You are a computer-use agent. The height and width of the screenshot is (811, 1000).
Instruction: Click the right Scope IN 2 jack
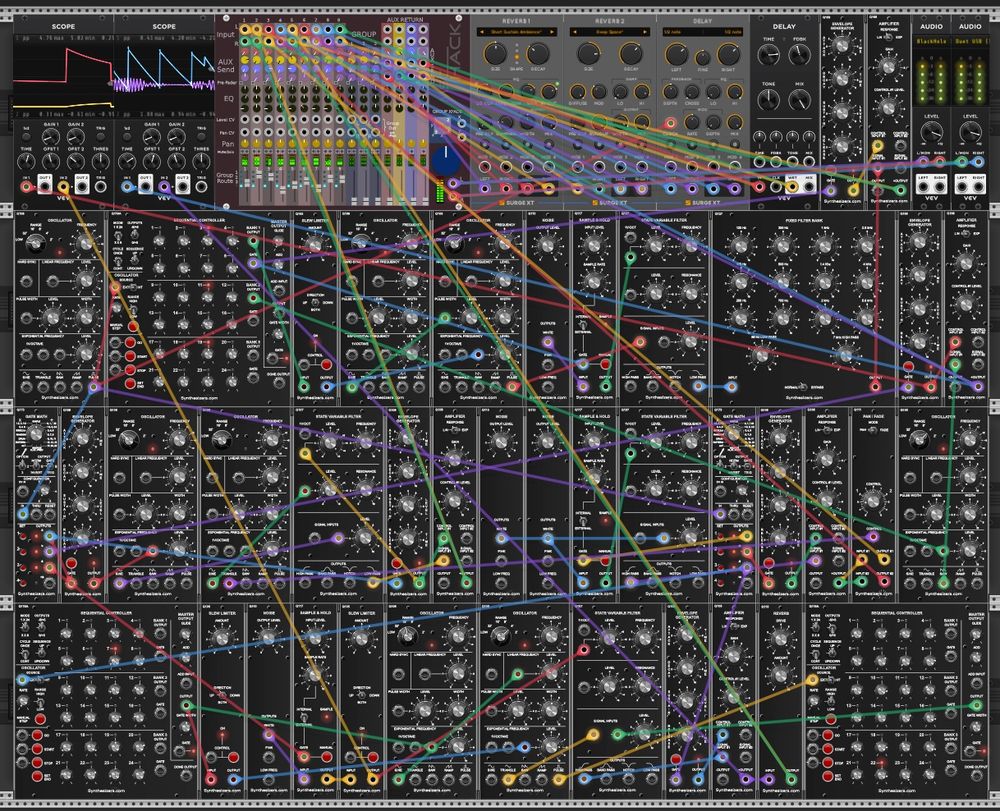pyautogui.click(x=165, y=187)
